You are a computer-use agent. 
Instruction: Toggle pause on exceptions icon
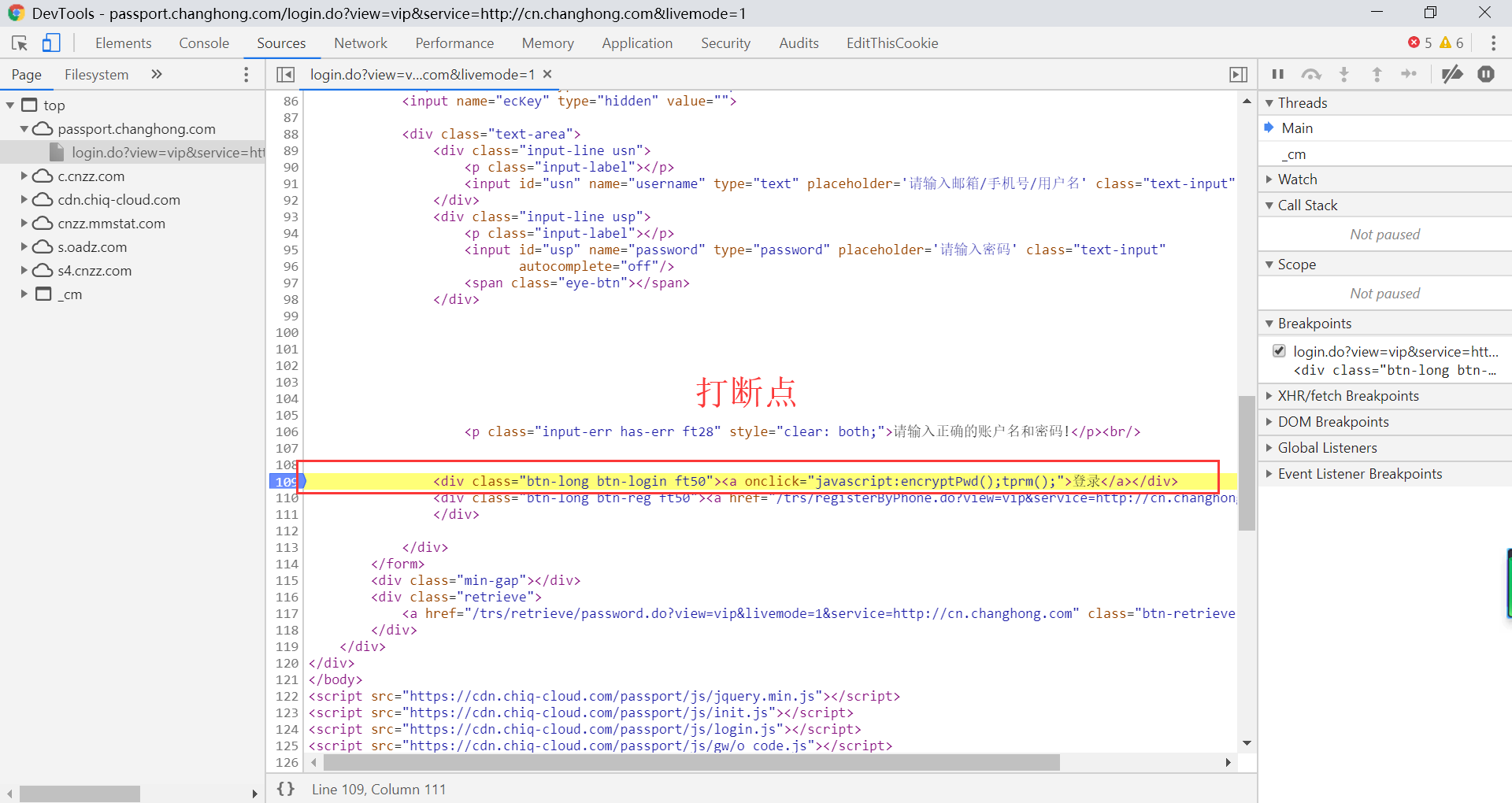[1486, 74]
